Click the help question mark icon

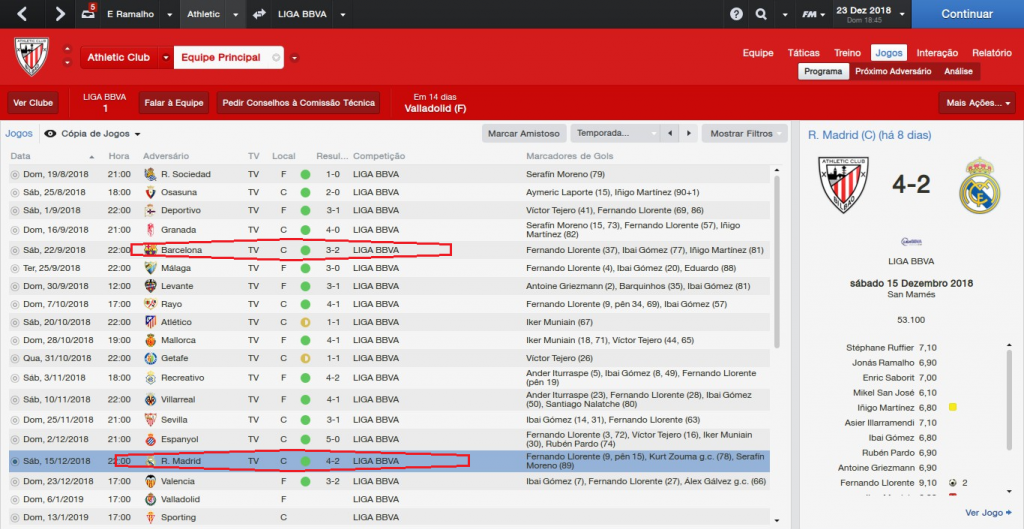point(737,14)
